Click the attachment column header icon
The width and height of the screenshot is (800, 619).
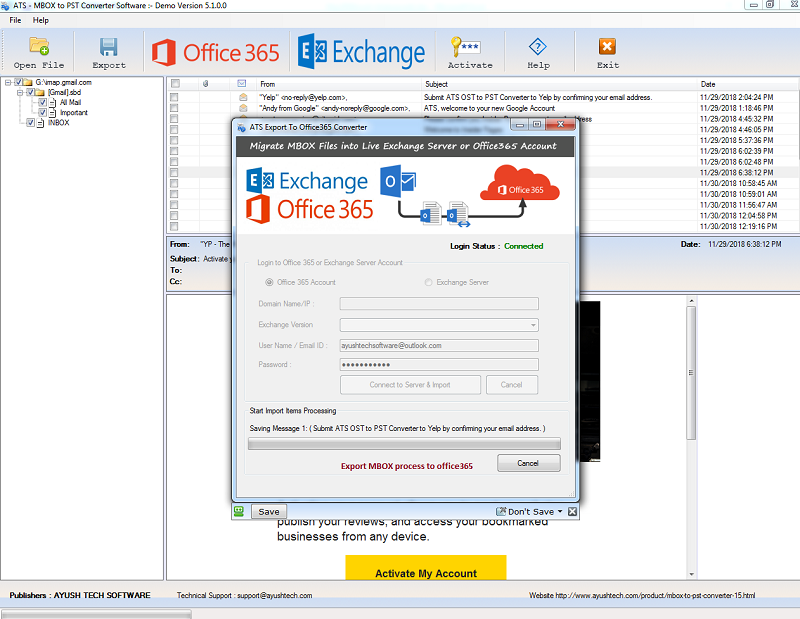pos(206,84)
